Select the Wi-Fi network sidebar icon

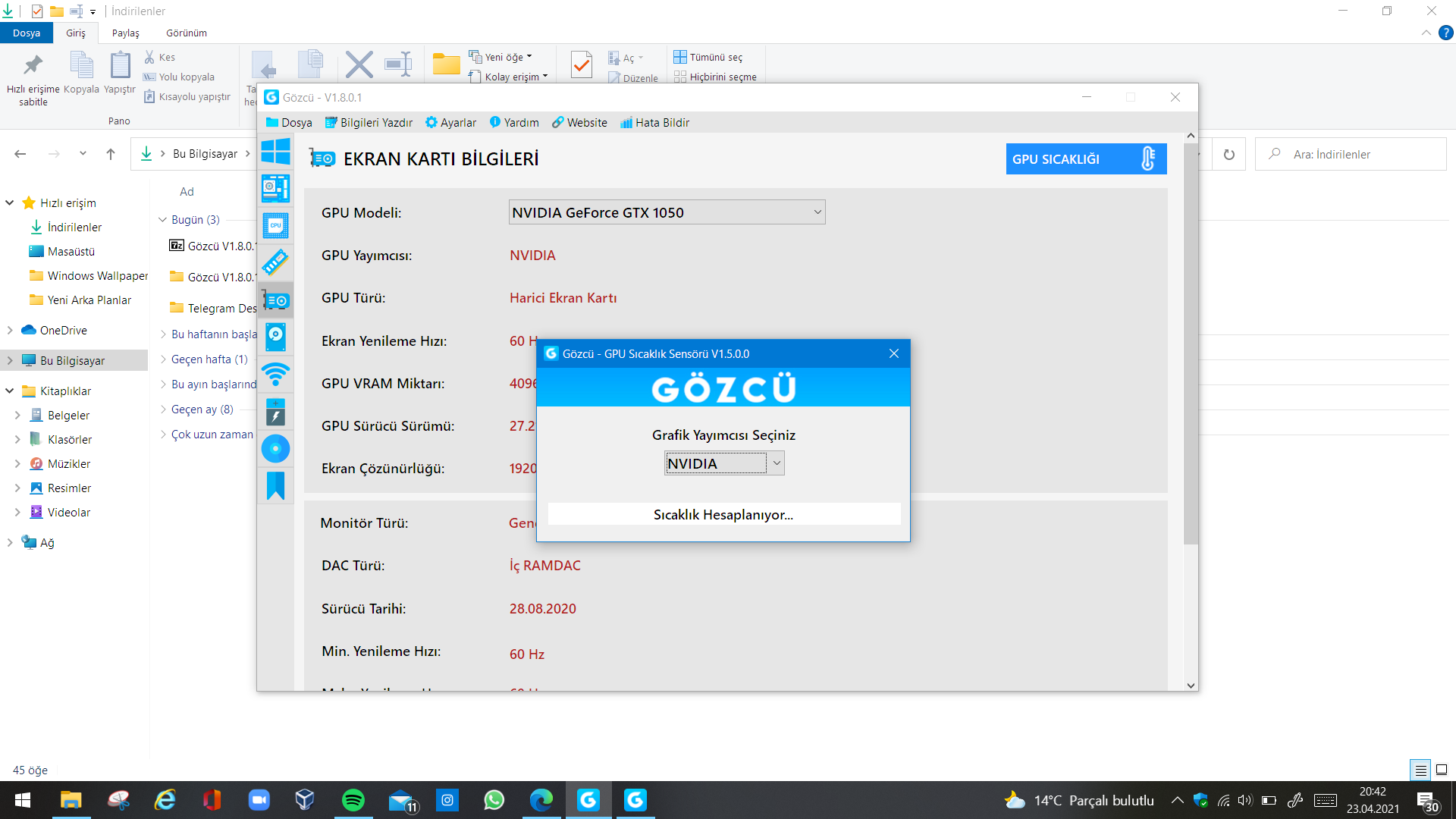(275, 374)
